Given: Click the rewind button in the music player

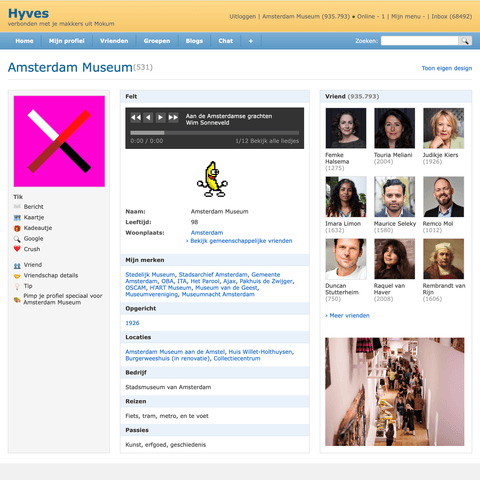Looking at the screenshot, I should (136, 117).
